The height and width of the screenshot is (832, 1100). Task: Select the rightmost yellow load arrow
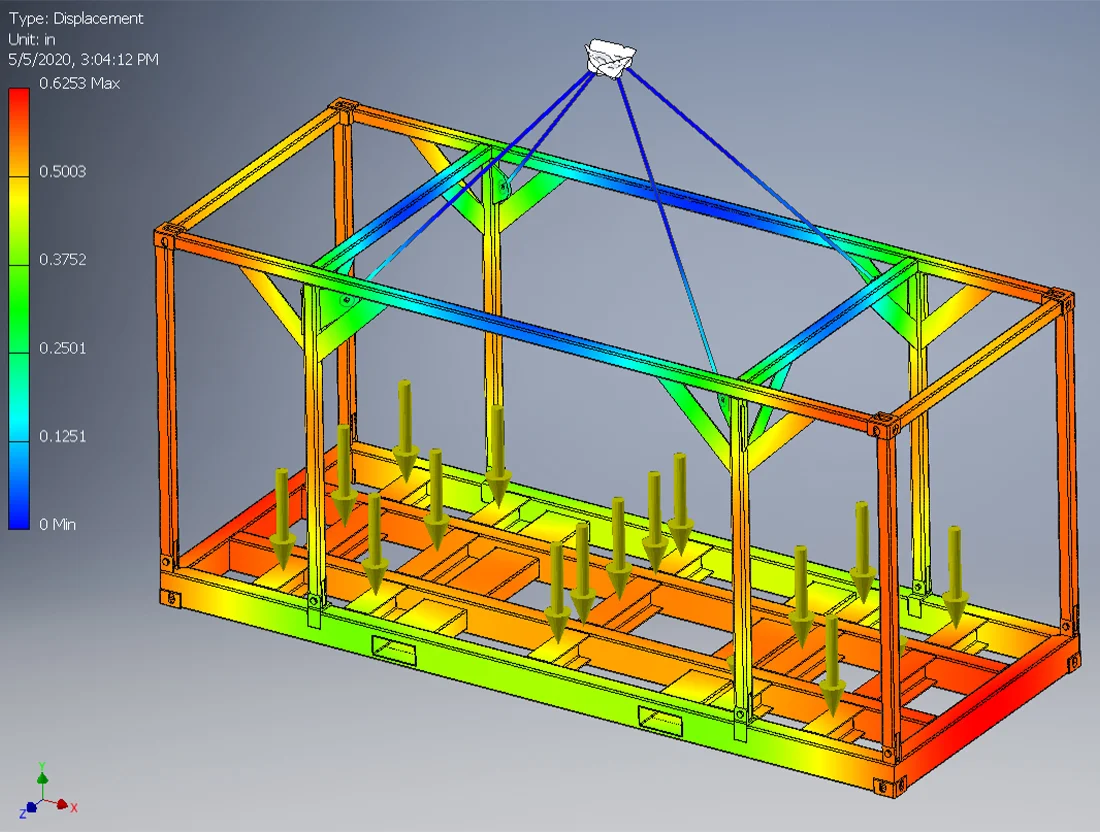click(955, 575)
